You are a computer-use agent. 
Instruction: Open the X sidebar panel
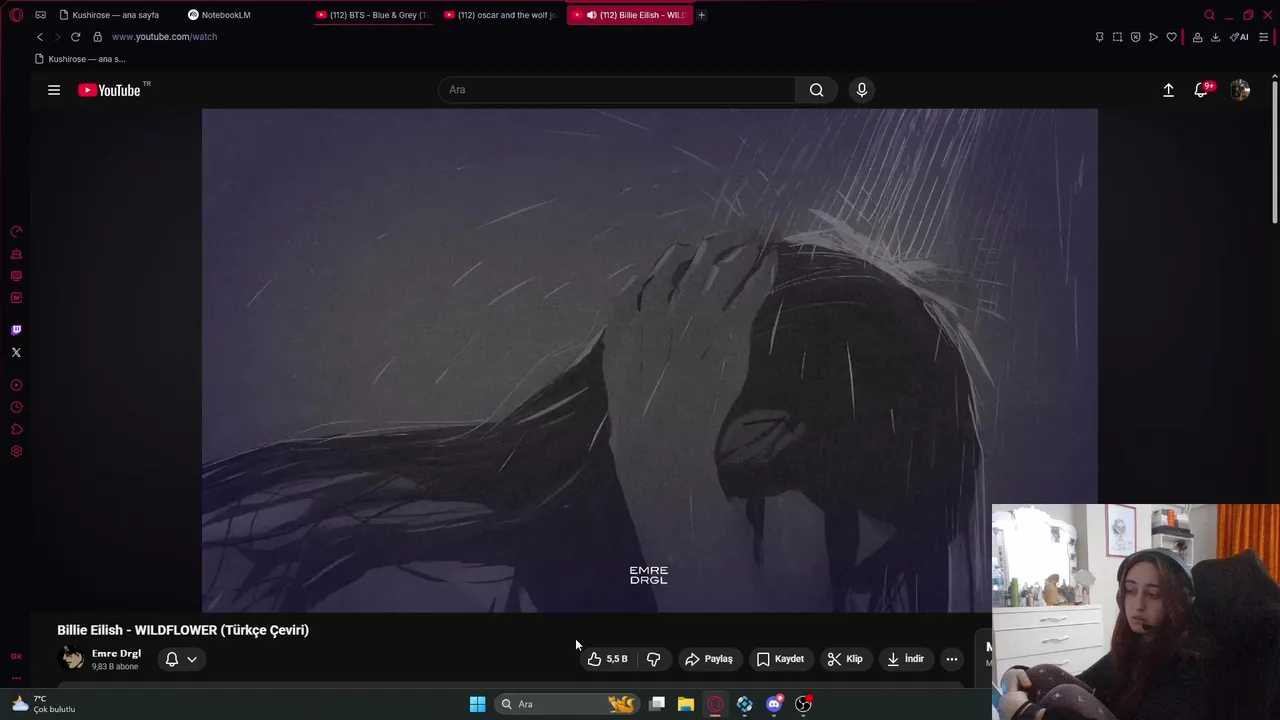pyautogui.click(x=16, y=352)
